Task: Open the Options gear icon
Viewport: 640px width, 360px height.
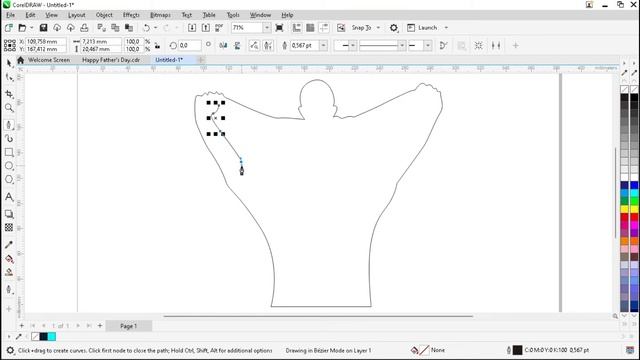Action: coord(393,28)
